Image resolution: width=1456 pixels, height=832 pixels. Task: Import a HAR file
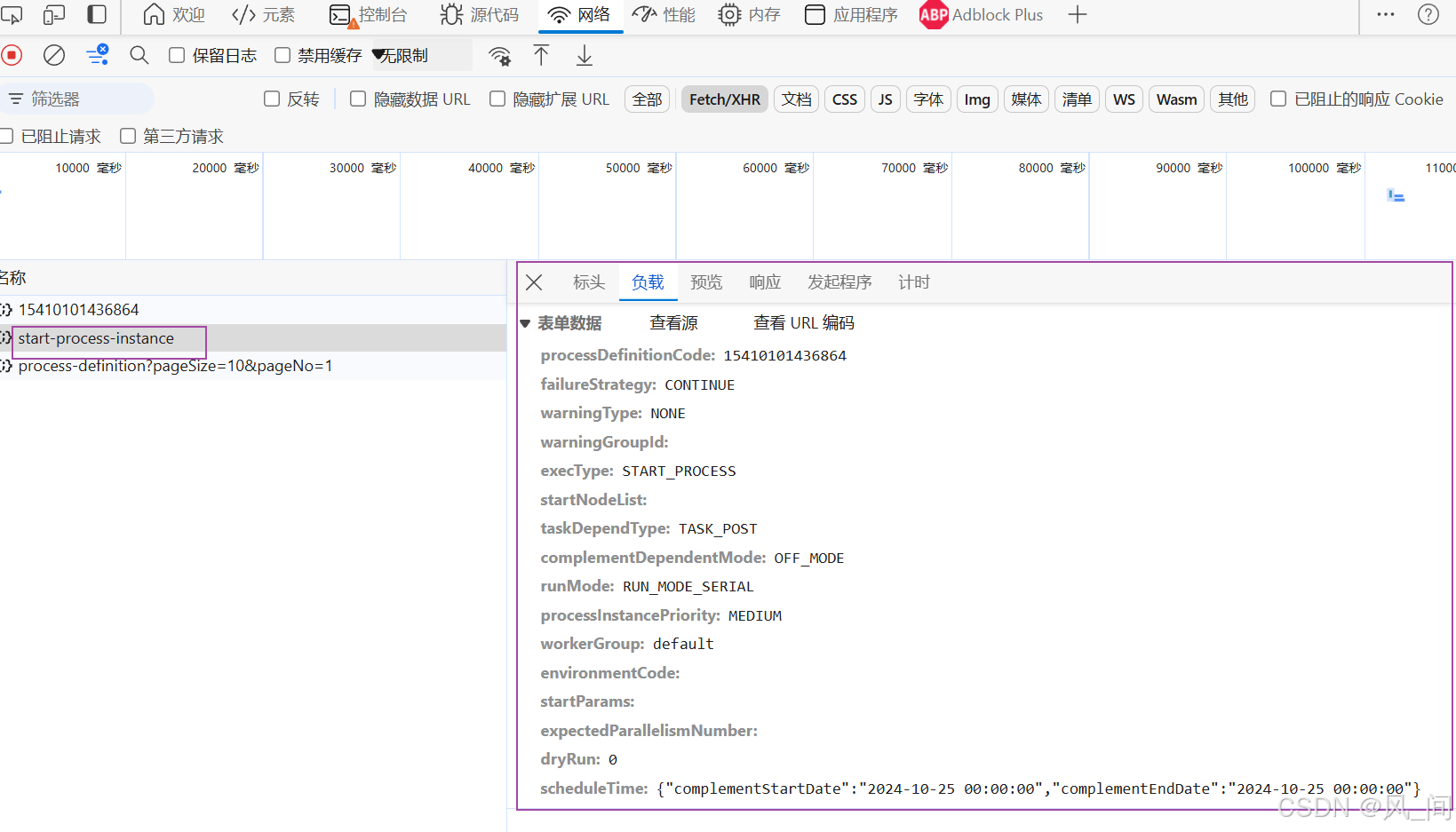541,55
